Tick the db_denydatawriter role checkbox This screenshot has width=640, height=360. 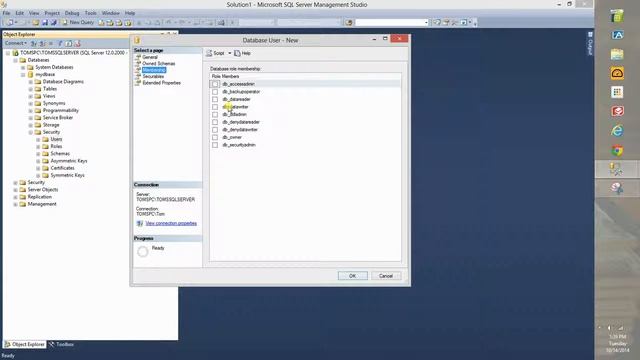215,130
